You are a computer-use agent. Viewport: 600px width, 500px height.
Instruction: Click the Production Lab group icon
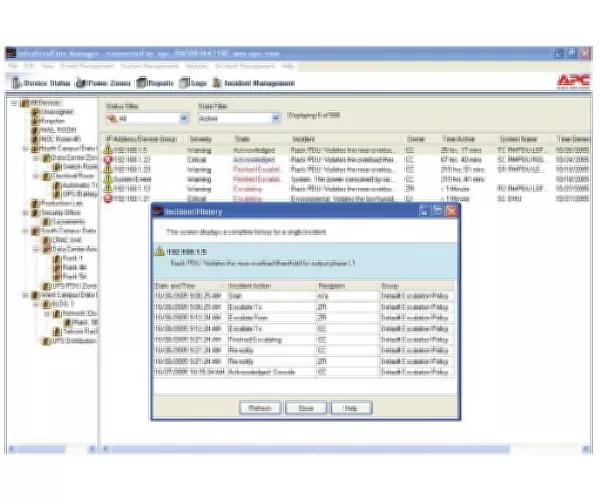click(35, 203)
